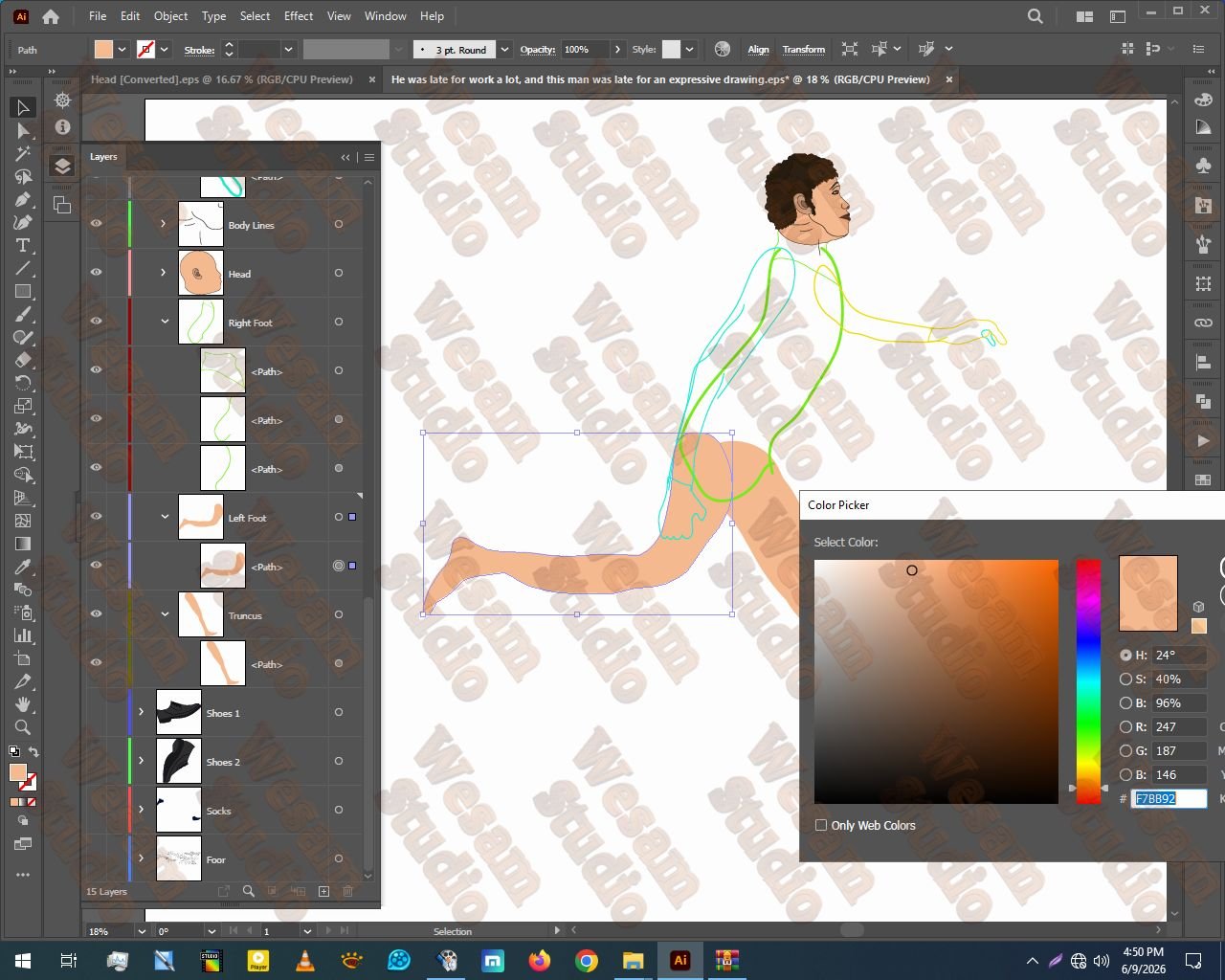Viewport: 1225px width, 980px height.
Task: Open the brush definition 3 pt. Round dropdown
Action: pyautogui.click(x=504, y=50)
